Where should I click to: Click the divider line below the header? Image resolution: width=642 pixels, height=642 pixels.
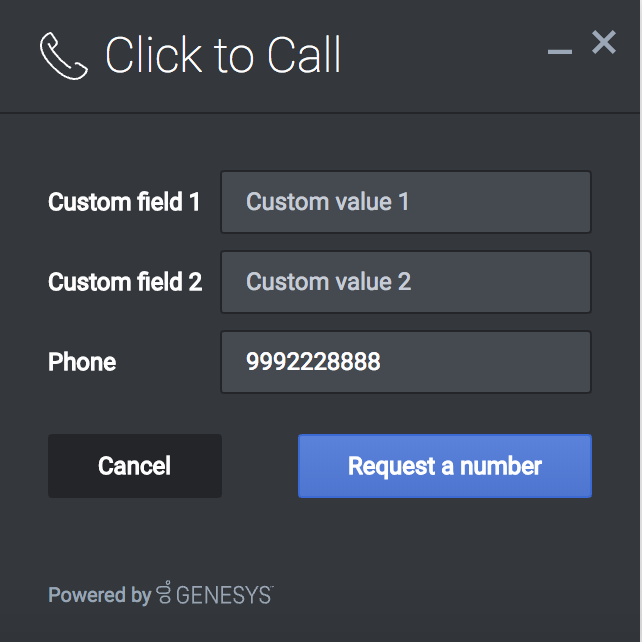(x=320, y=113)
